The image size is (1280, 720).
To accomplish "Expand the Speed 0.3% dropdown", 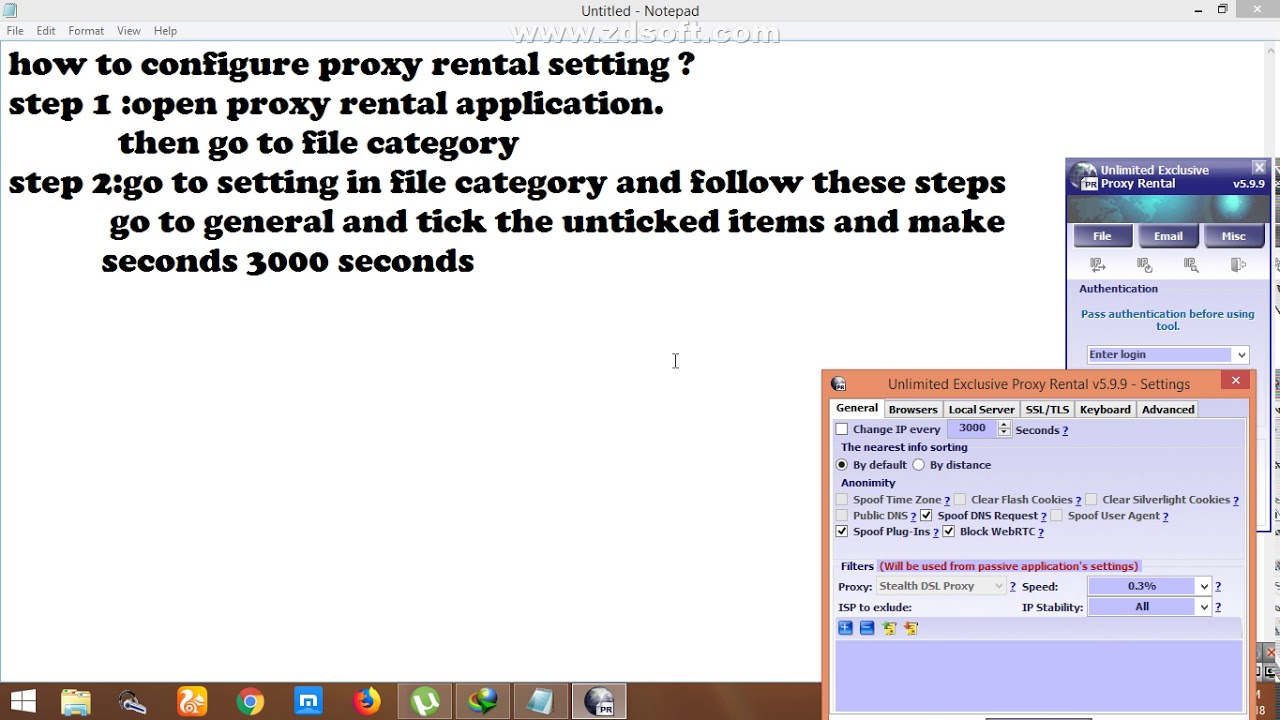I will [x=1204, y=587].
